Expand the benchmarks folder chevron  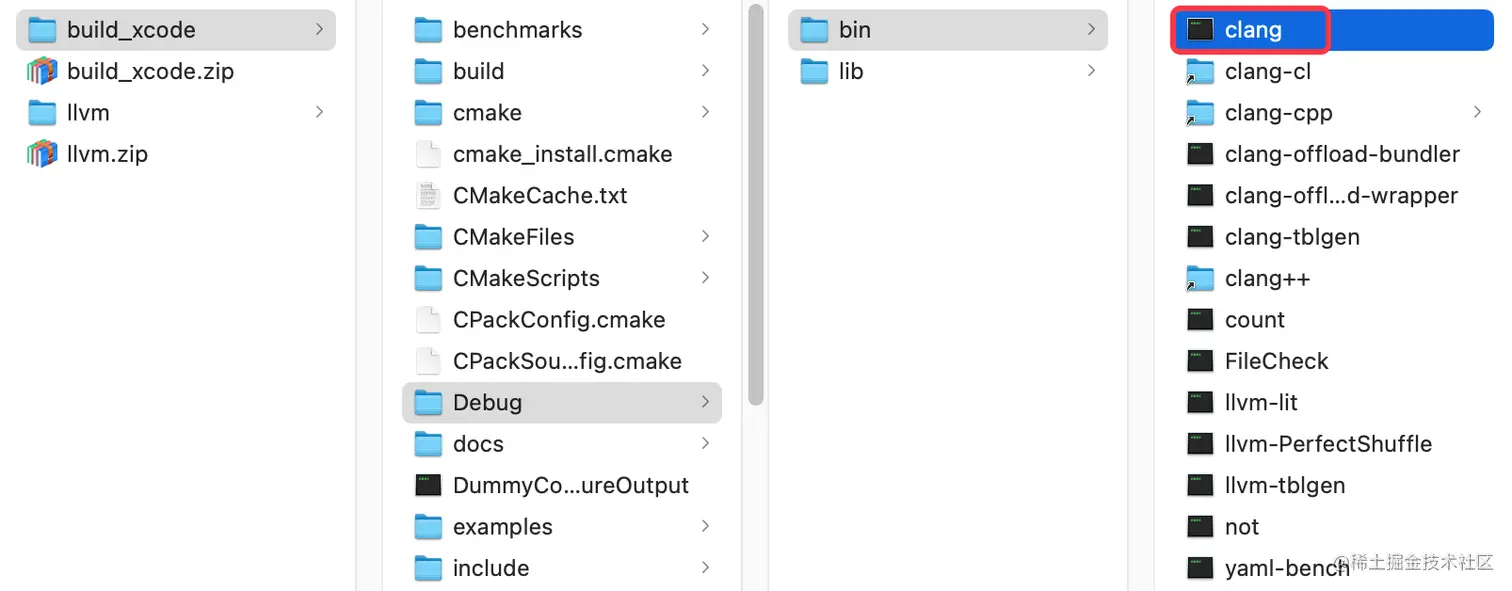(x=705, y=30)
